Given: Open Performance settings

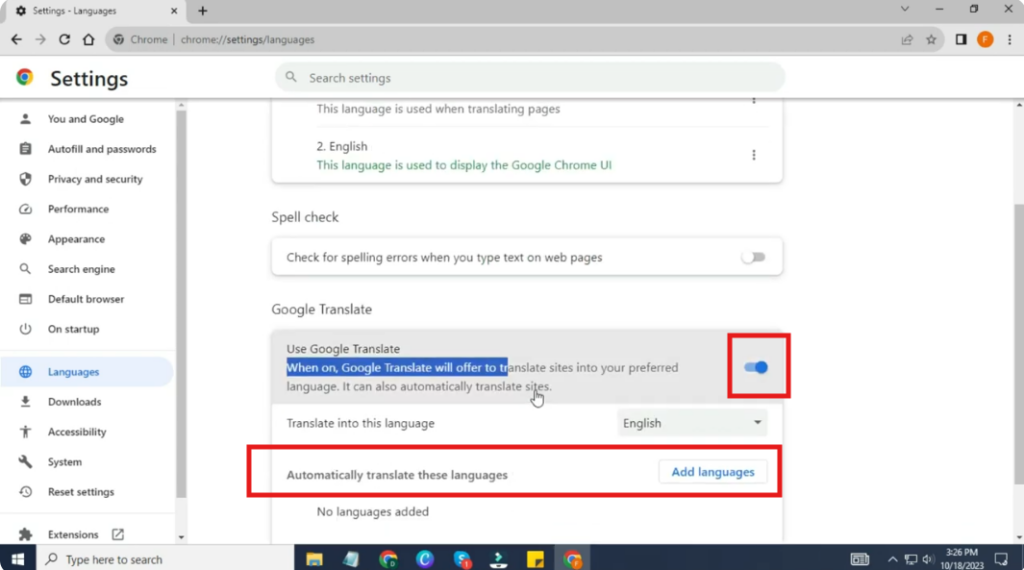Looking at the screenshot, I should (x=78, y=209).
